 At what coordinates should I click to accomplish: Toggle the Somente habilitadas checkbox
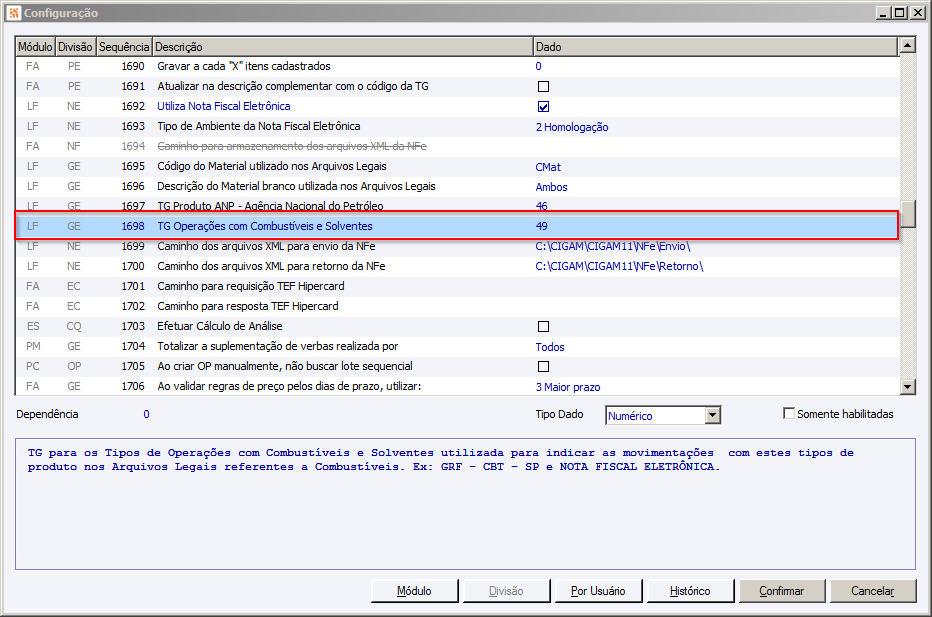click(789, 413)
